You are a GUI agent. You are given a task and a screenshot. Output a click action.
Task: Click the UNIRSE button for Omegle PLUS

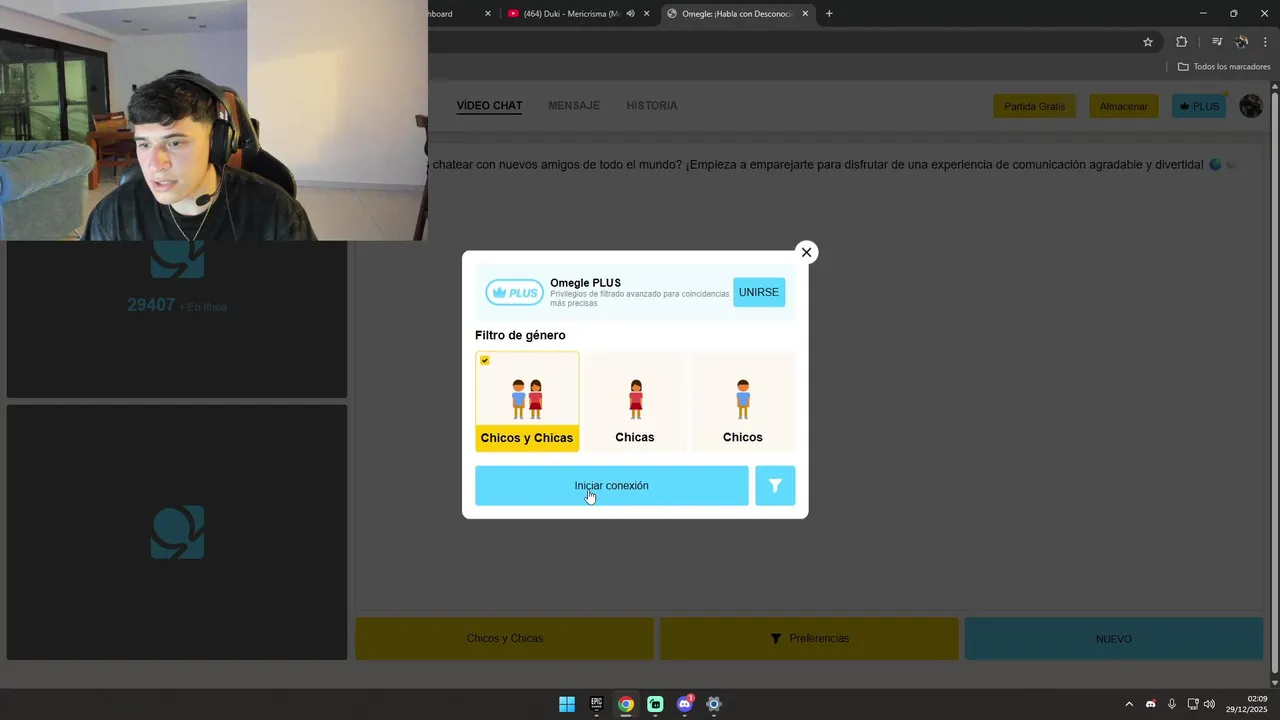tap(759, 292)
